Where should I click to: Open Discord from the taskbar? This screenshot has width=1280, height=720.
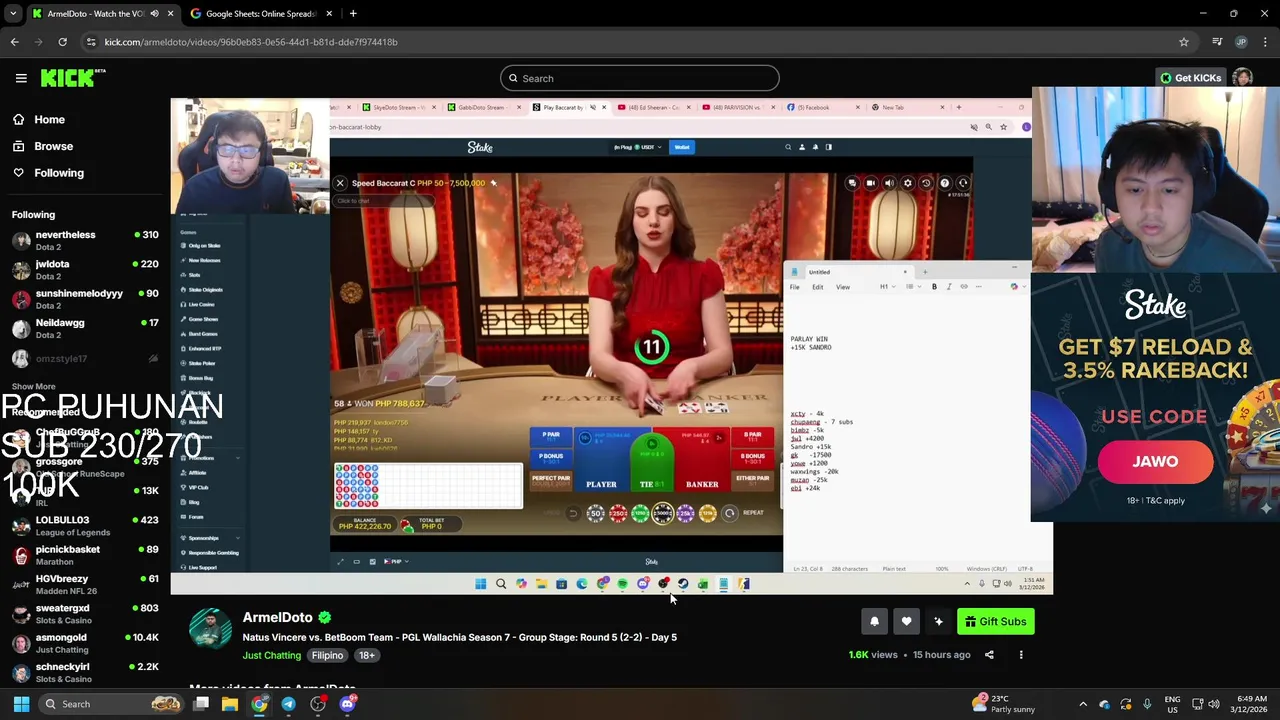347,704
